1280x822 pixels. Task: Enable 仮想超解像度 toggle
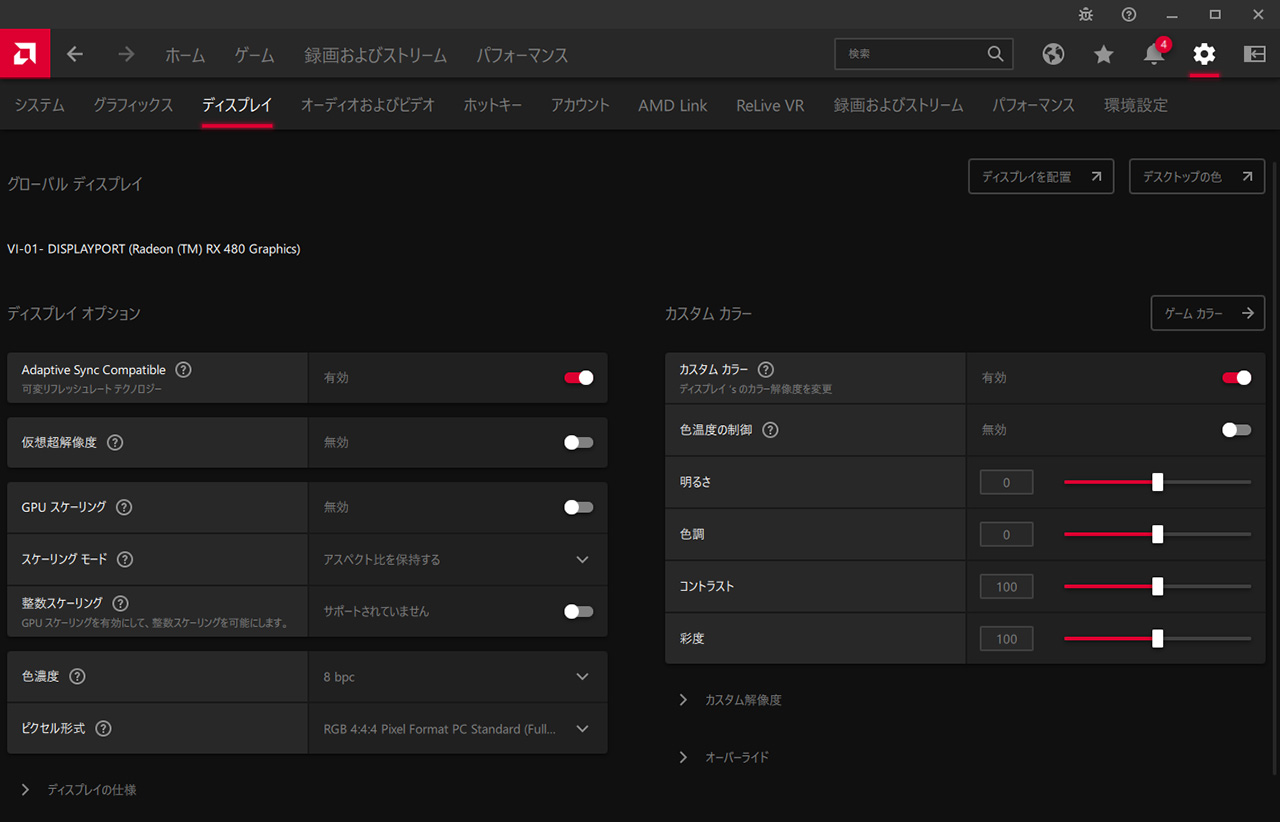pos(579,442)
